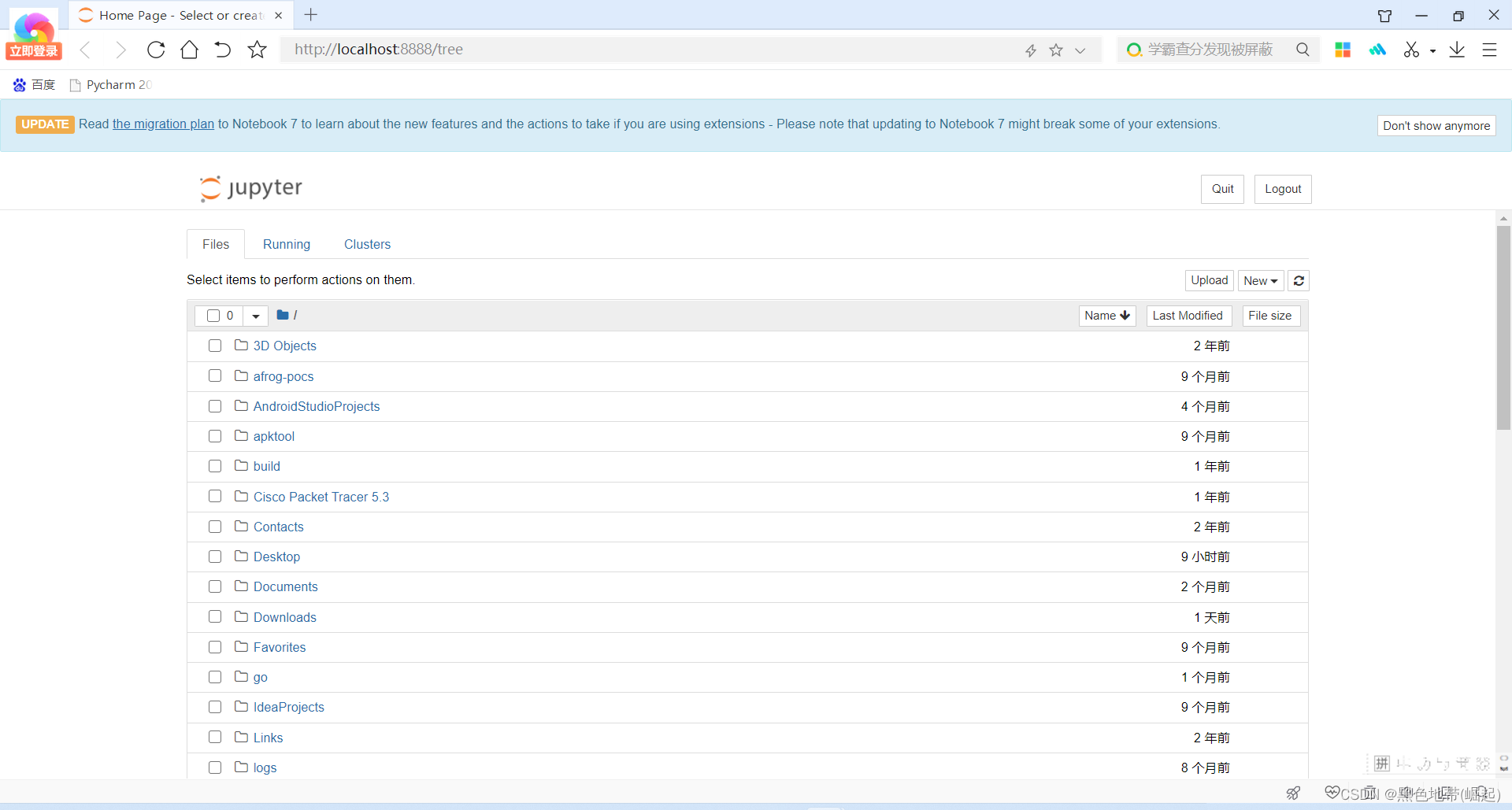Viewport: 1512px width, 810px height.
Task: Check the Contacts folder checkbox
Action: pos(215,526)
